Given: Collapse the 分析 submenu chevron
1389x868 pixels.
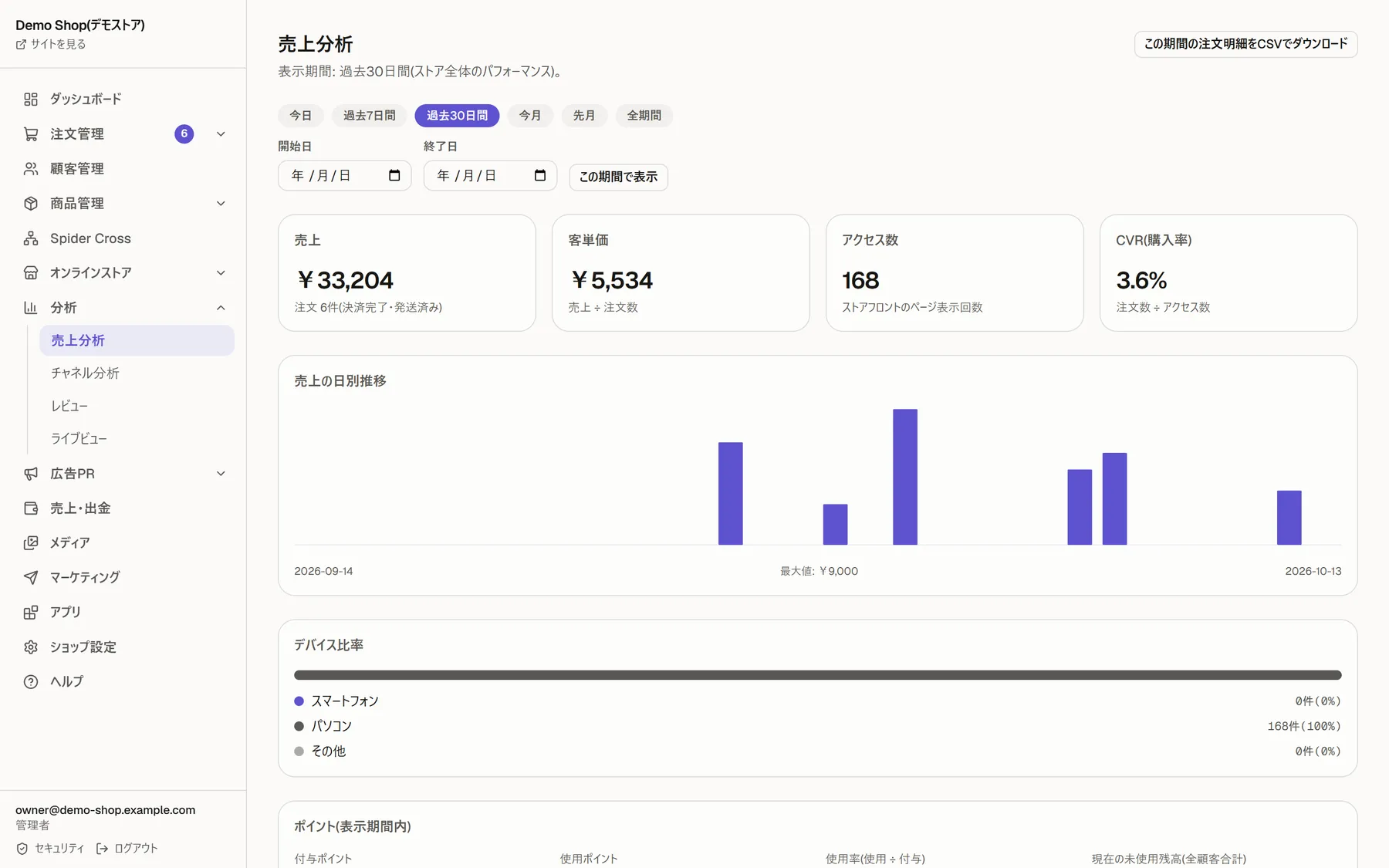Looking at the screenshot, I should (x=221, y=308).
